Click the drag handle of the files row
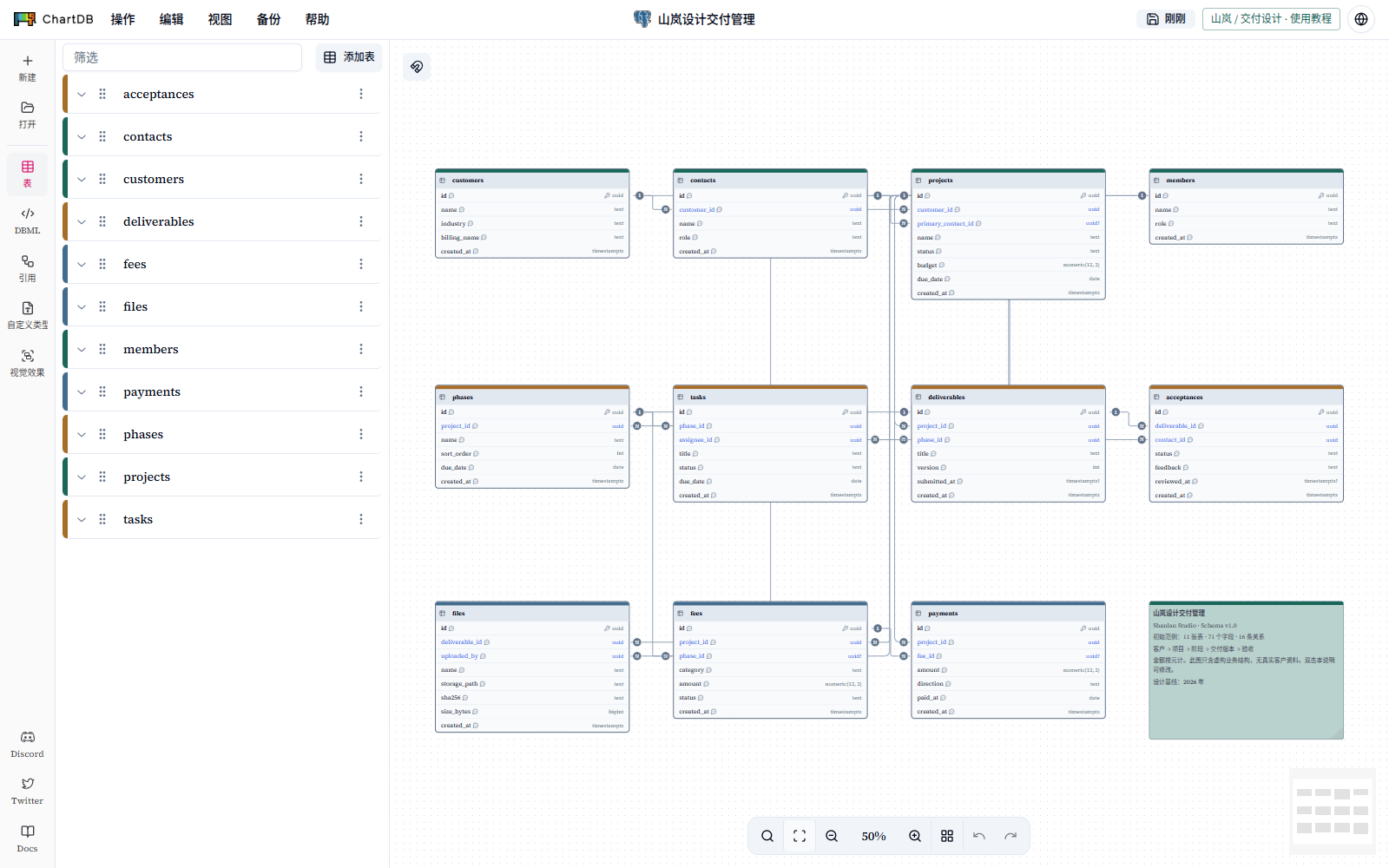Image resolution: width=1389 pixels, height=868 pixels. tap(102, 306)
